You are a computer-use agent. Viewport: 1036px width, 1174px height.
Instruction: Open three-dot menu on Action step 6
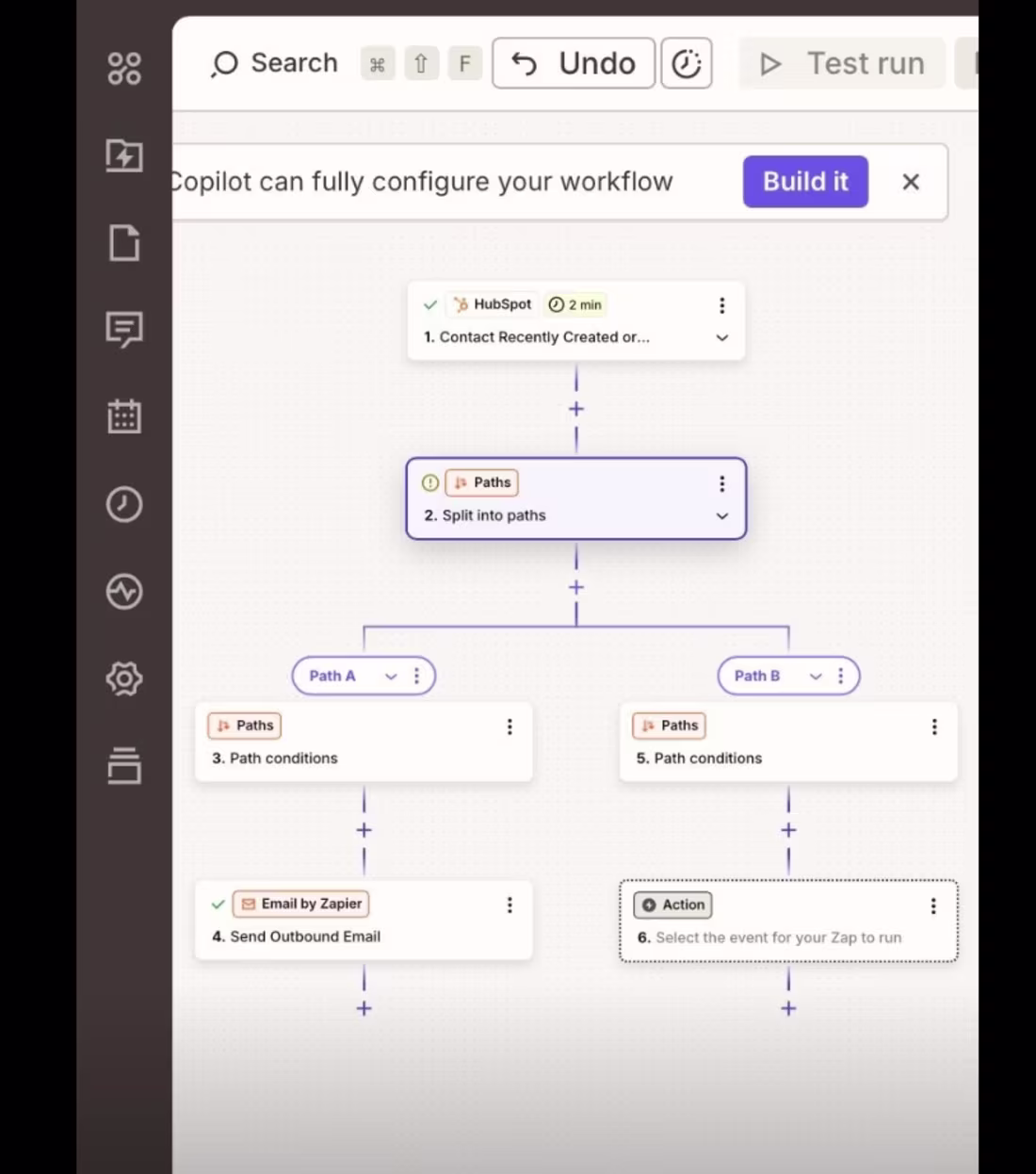(x=933, y=905)
